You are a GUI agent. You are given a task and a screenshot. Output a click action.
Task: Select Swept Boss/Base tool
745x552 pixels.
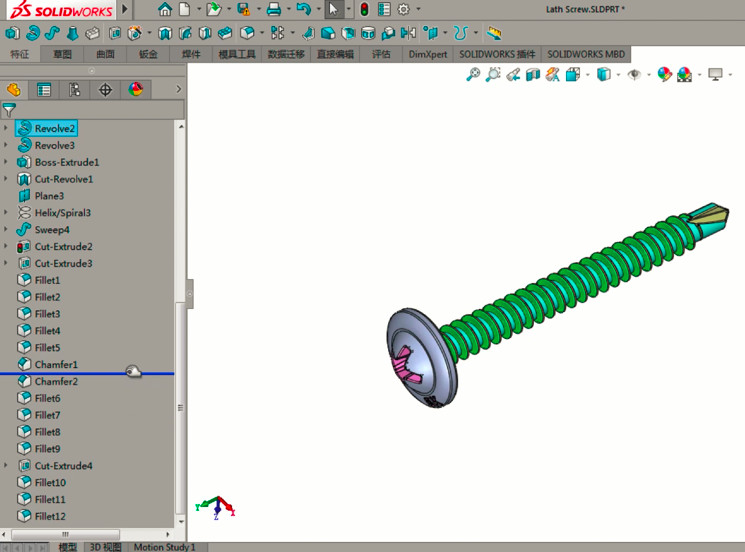52,33
